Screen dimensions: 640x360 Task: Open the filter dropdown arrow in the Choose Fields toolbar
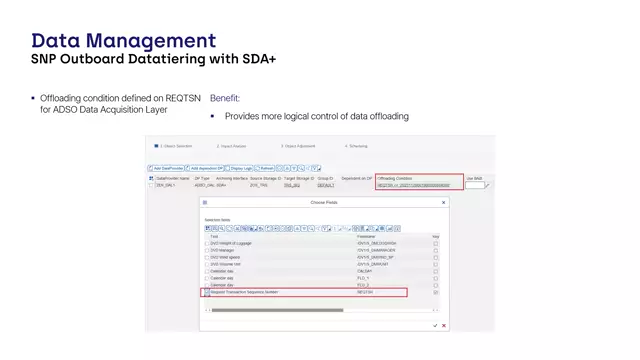tap(329, 229)
